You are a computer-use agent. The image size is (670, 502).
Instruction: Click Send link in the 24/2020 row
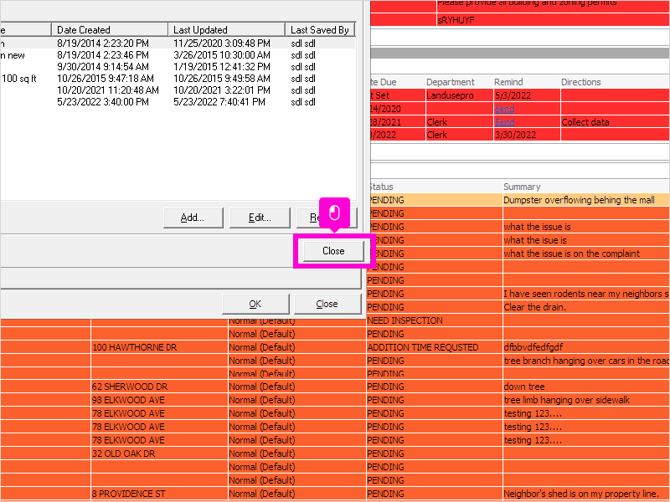(504, 109)
